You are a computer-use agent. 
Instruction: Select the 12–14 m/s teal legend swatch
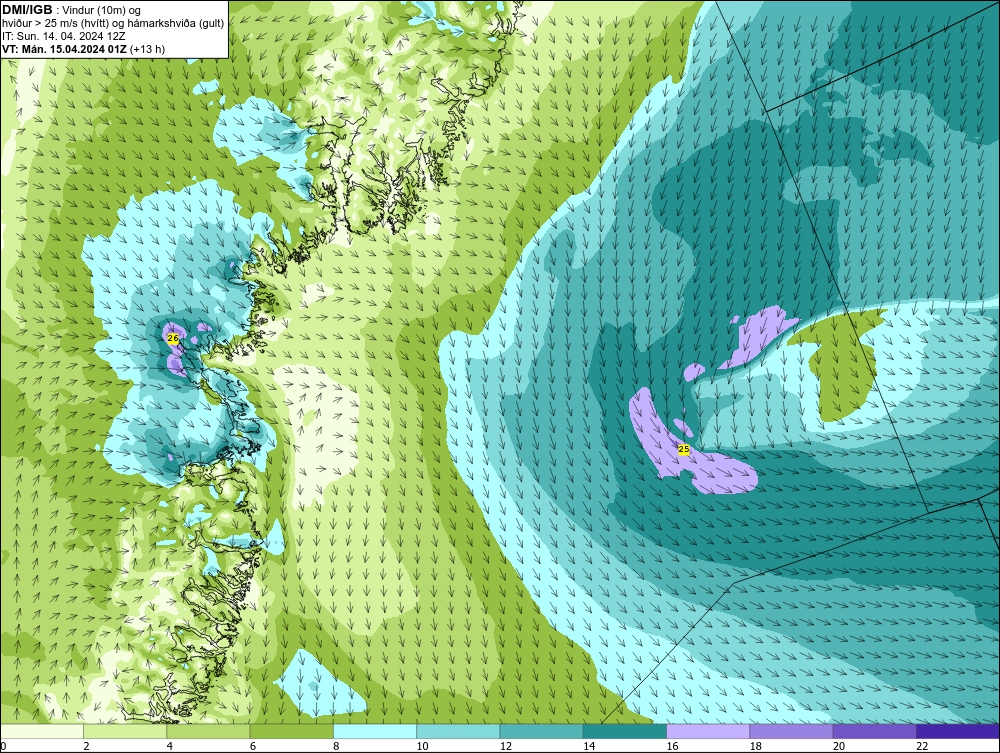[x=541, y=731]
